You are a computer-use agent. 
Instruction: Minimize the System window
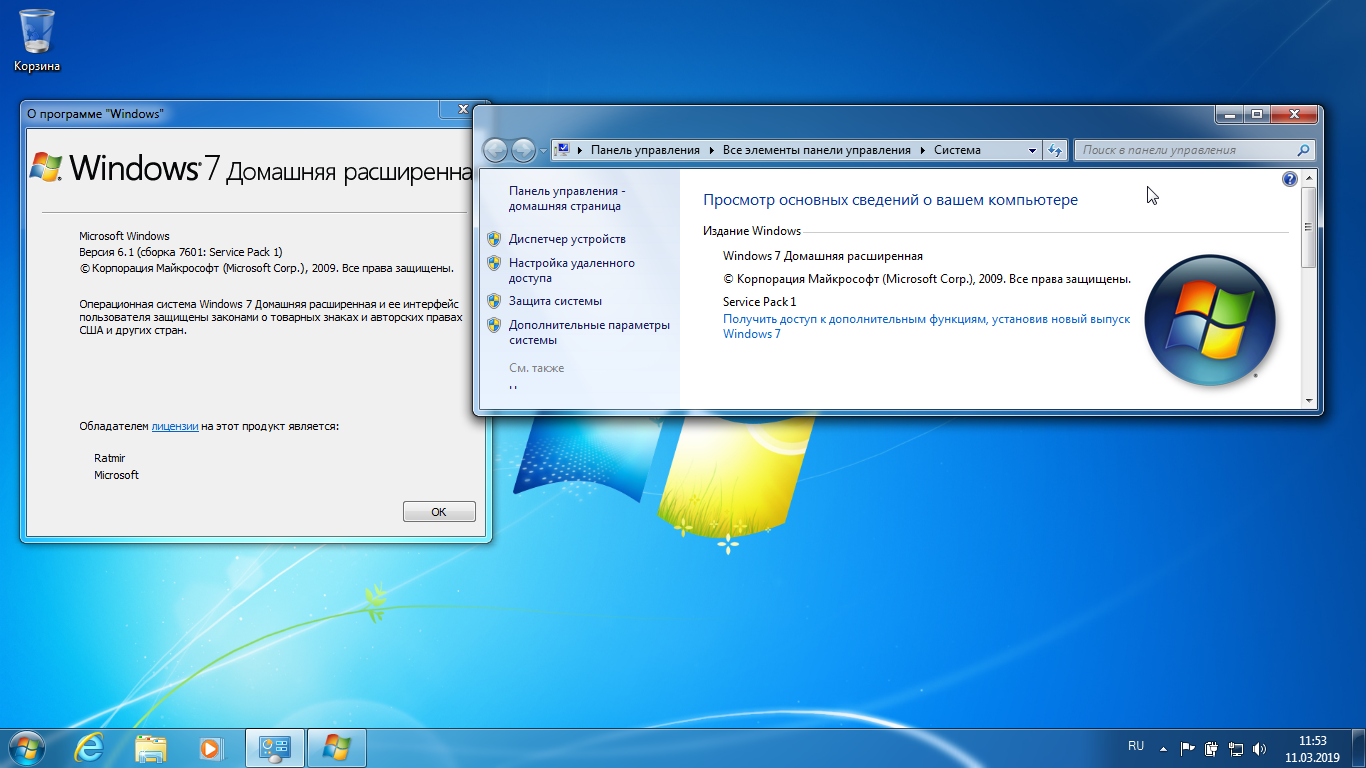click(x=1231, y=114)
